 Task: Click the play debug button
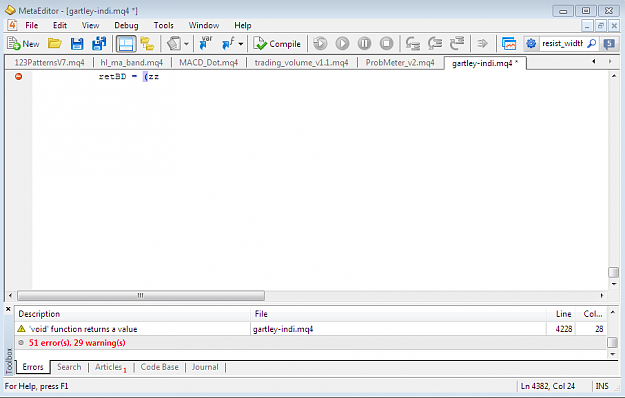coord(342,43)
